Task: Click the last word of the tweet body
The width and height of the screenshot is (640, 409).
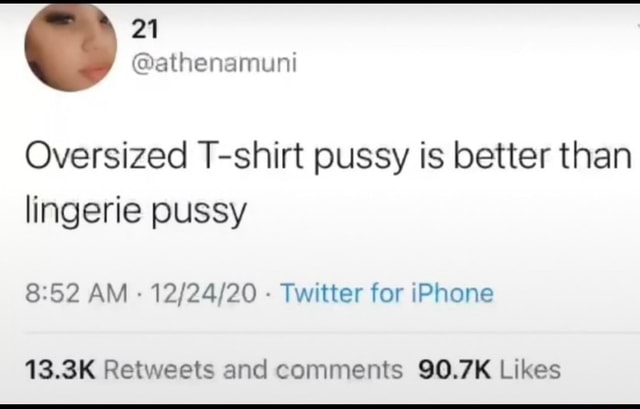Action: 199,214
